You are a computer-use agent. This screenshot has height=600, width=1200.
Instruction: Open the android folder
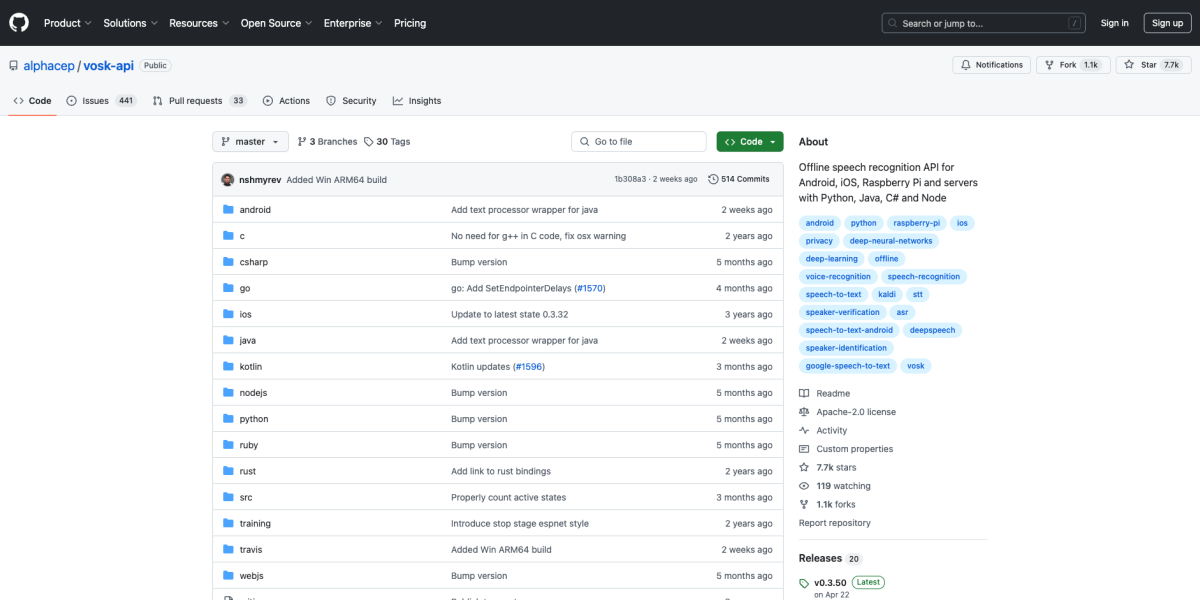tap(255, 210)
